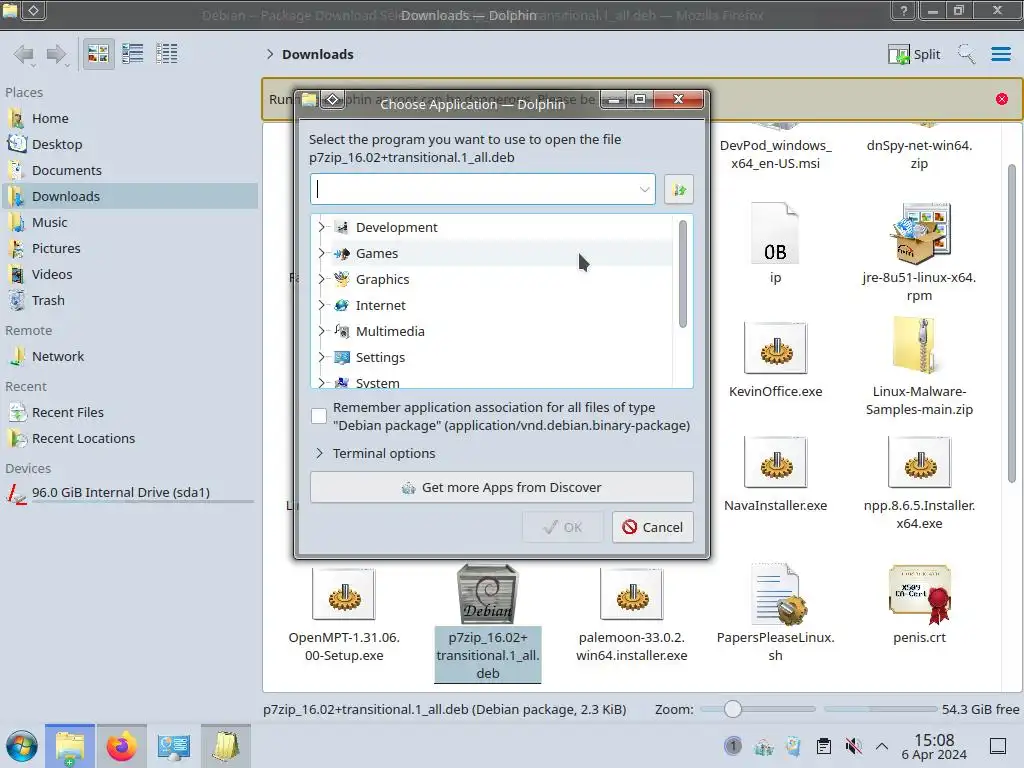Screen dimensions: 1024x768
Task: Click the application list scrollbar
Action: tap(682, 274)
